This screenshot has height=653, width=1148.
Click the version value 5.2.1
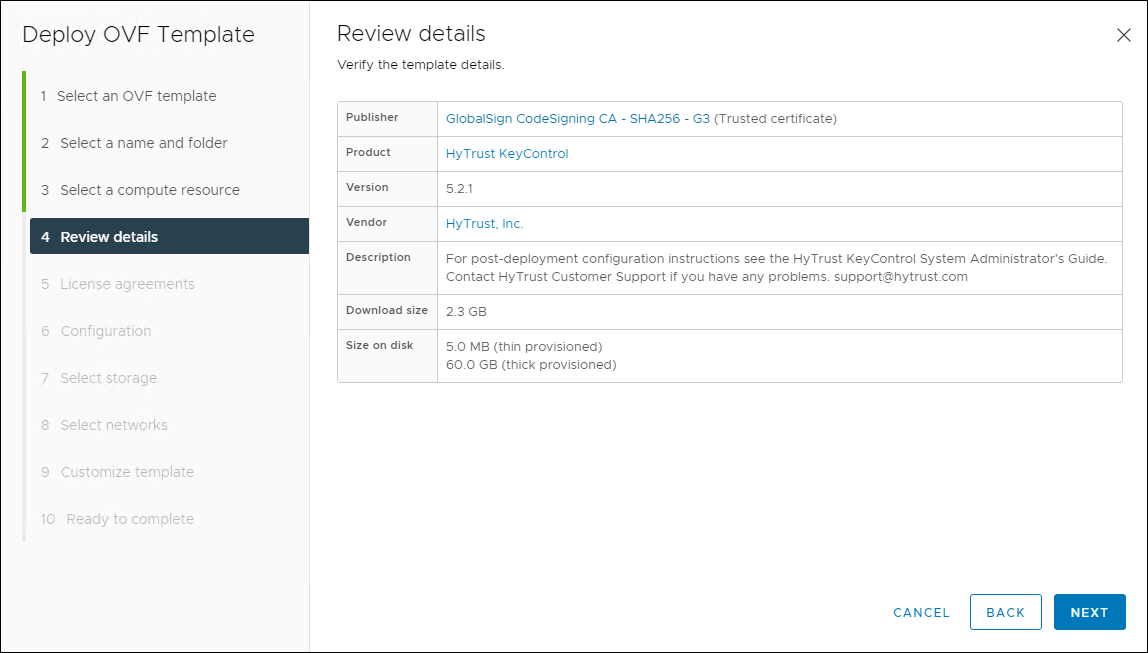(x=459, y=189)
